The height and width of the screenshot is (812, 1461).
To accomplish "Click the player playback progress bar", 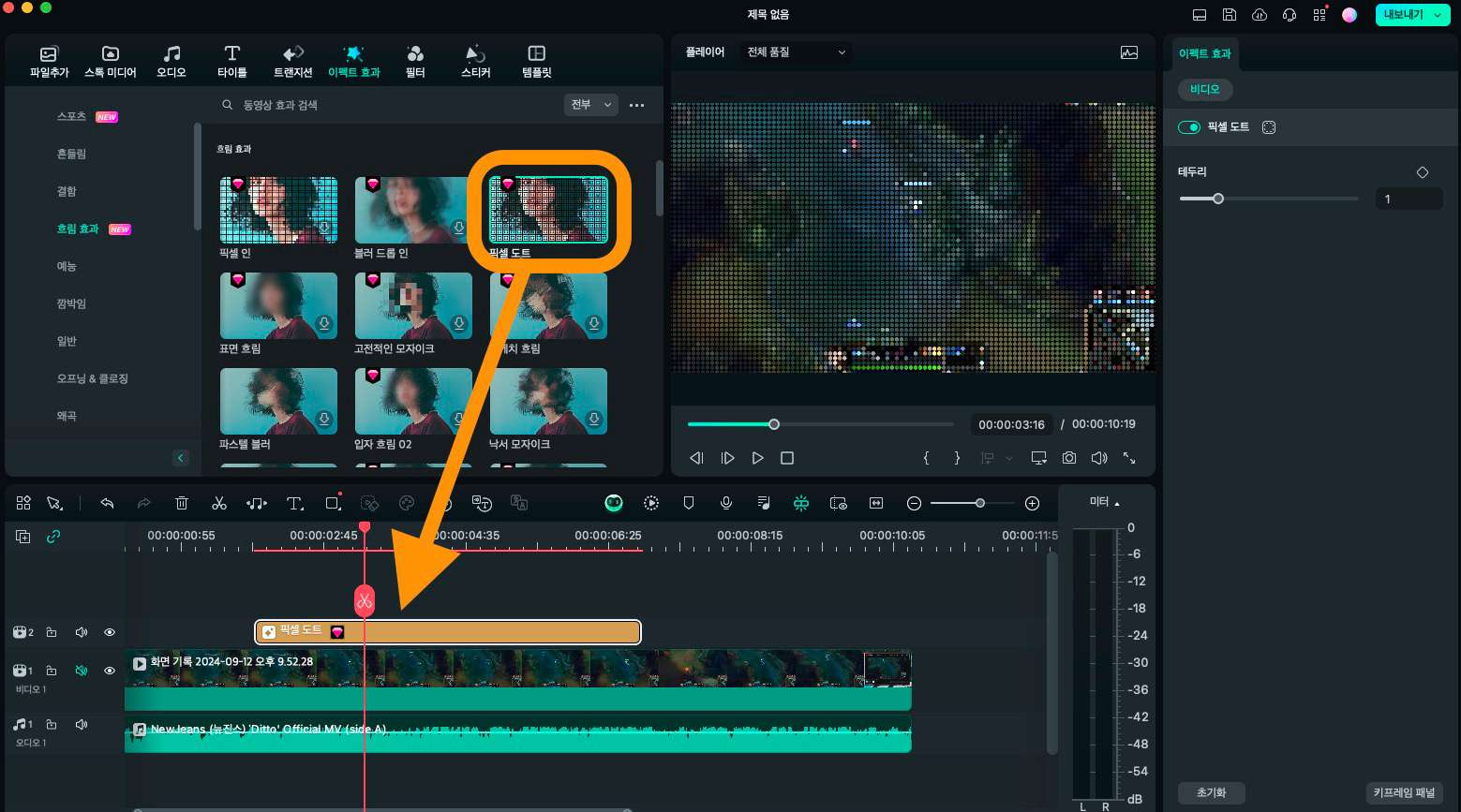I will 820,424.
